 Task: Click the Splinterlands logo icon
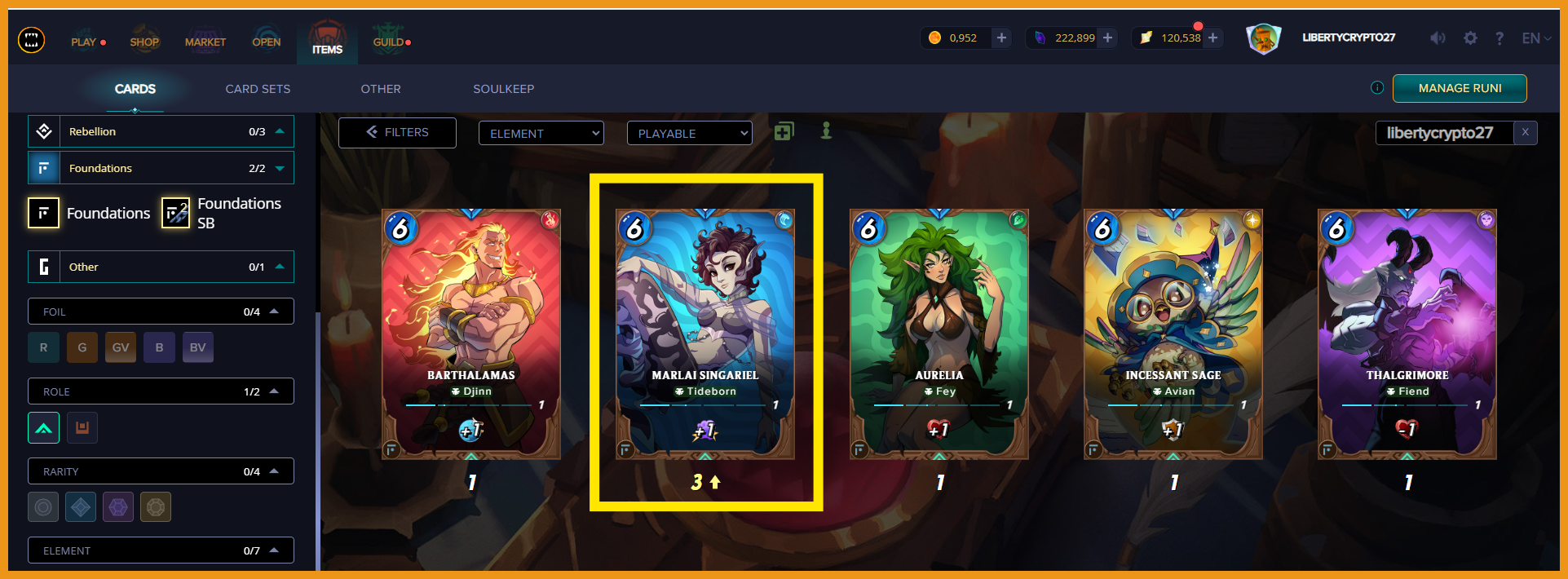[32, 39]
